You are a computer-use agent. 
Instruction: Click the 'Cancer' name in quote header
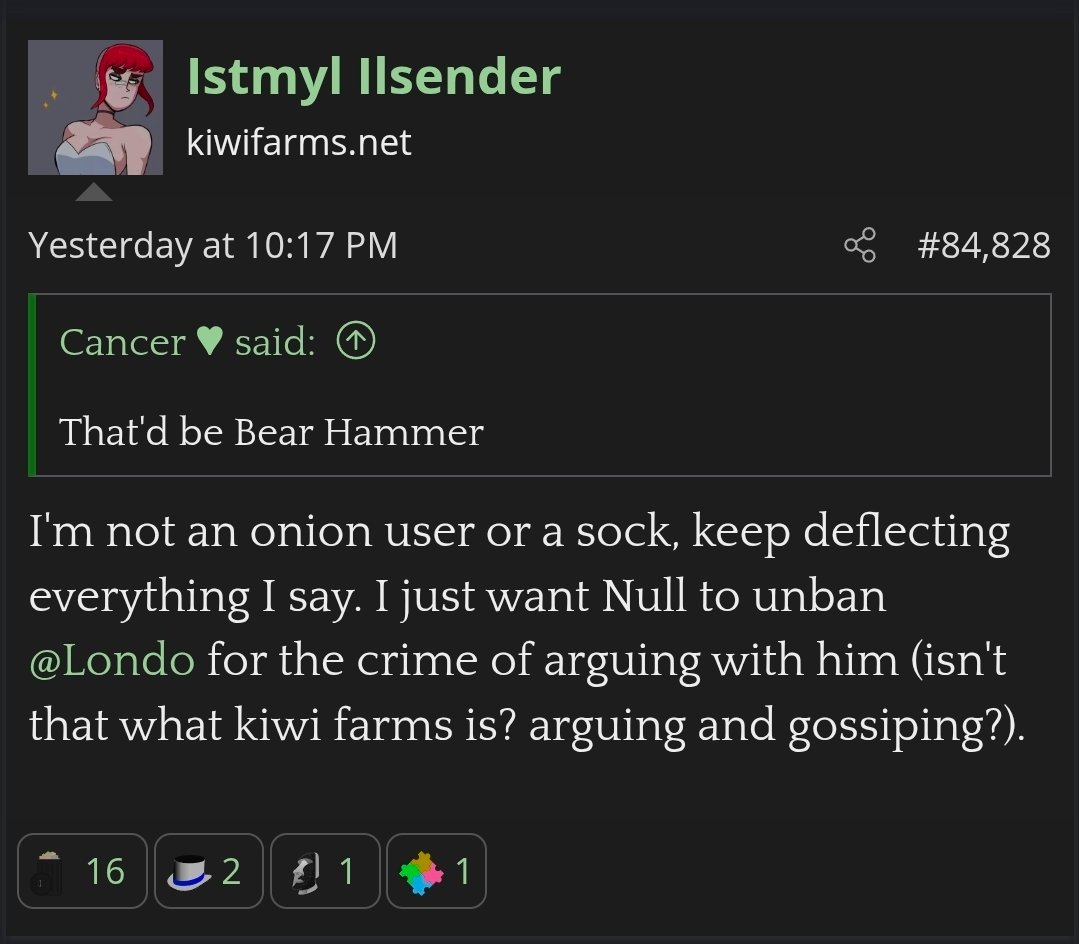[122, 342]
